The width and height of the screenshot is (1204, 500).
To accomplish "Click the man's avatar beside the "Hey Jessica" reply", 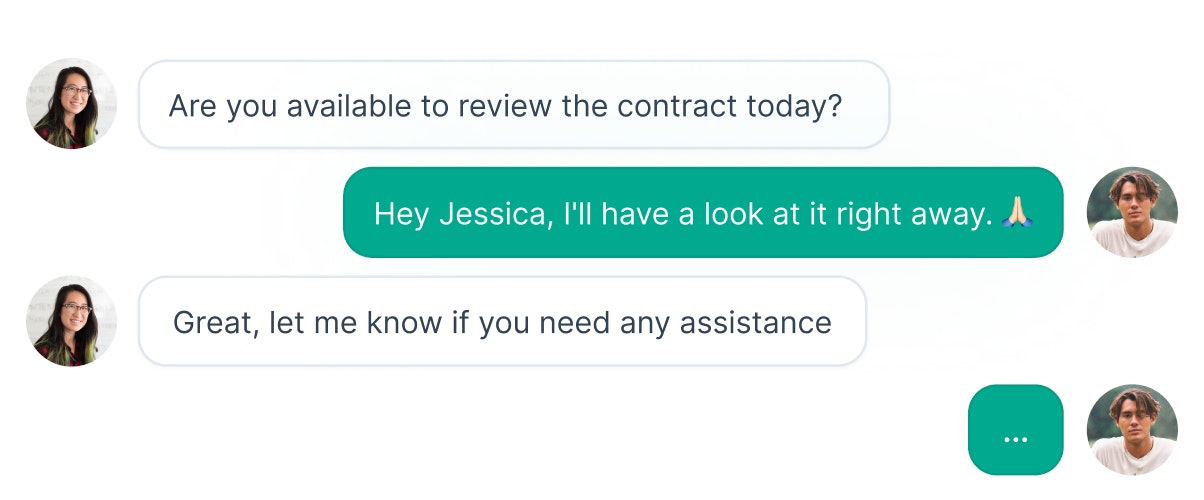I will click(1132, 212).
